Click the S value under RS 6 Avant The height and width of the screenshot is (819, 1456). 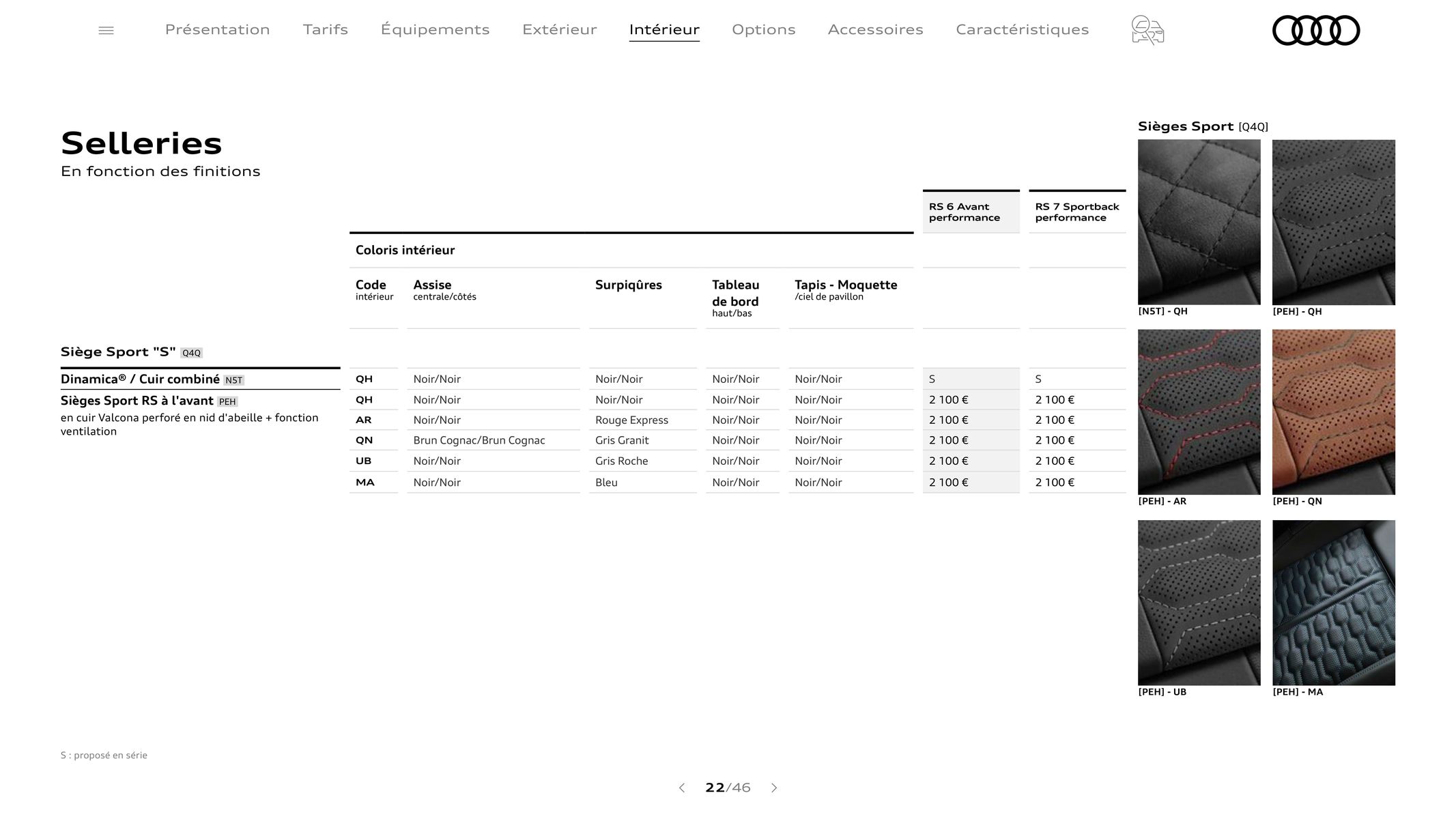[x=932, y=379]
